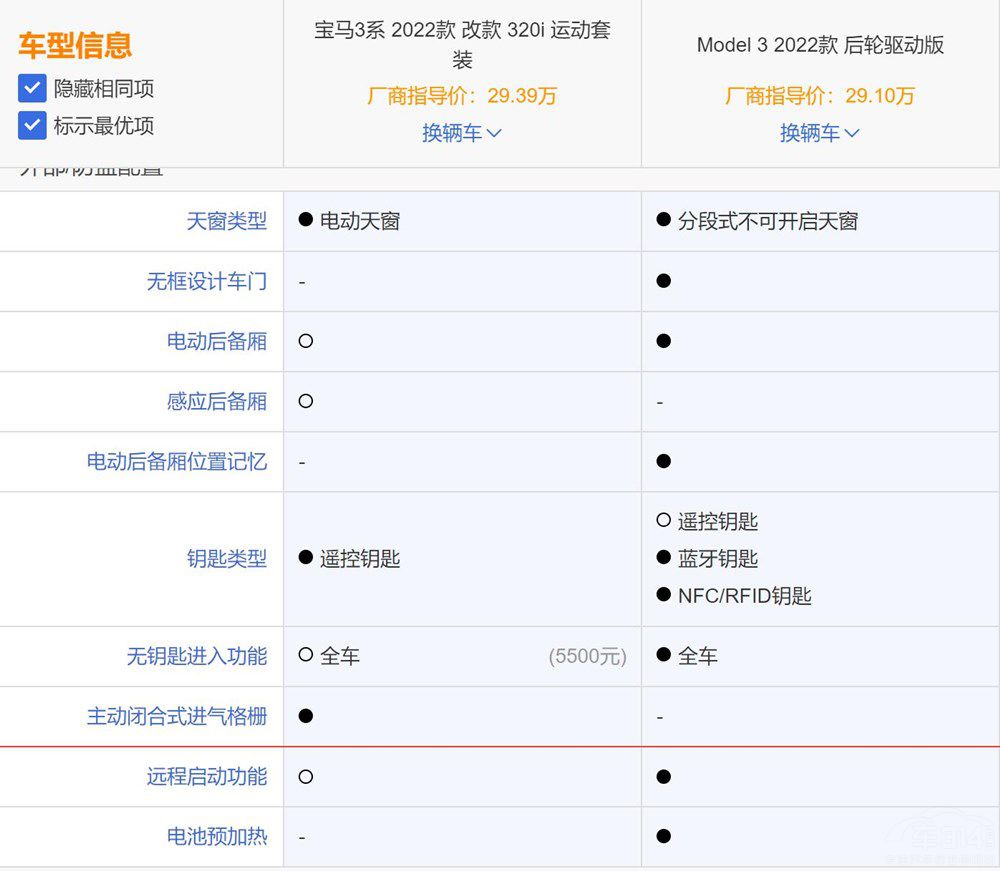1000x871 pixels.
Task: Uncheck the 标示最优项 checkbox
Action: (x=32, y=126)
